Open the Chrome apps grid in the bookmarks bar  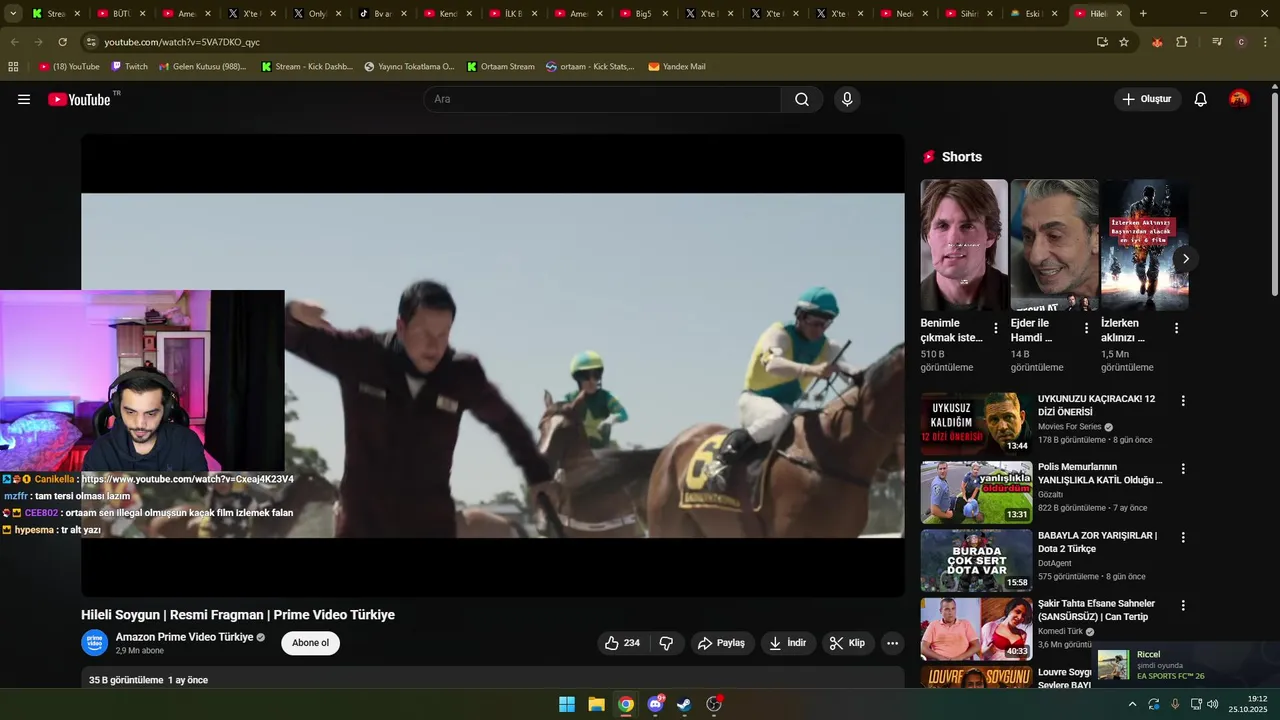13,67
